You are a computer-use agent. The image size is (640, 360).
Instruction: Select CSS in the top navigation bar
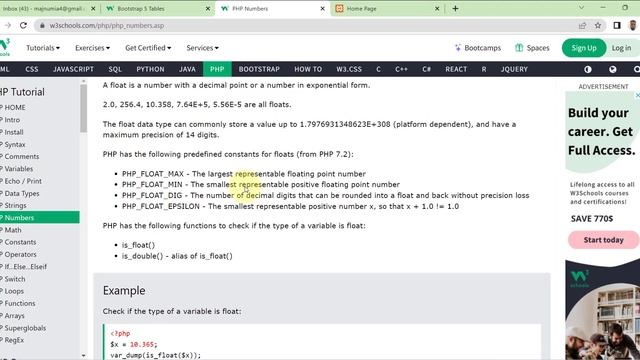click(32, 69)
